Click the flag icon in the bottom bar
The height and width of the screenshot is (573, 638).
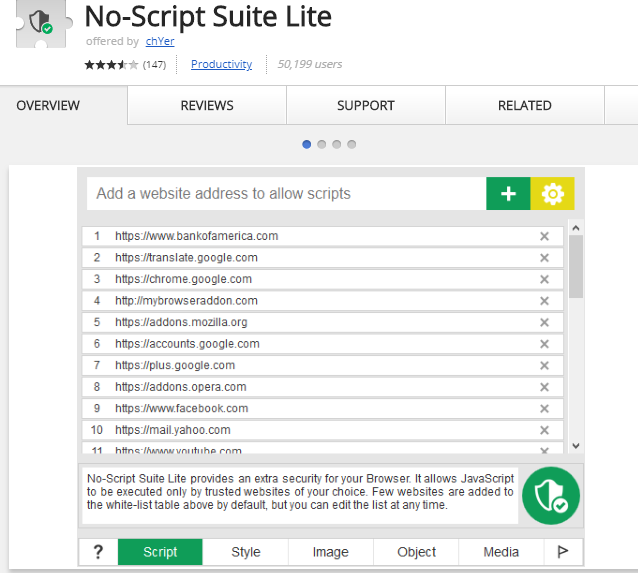pos(563,552)
